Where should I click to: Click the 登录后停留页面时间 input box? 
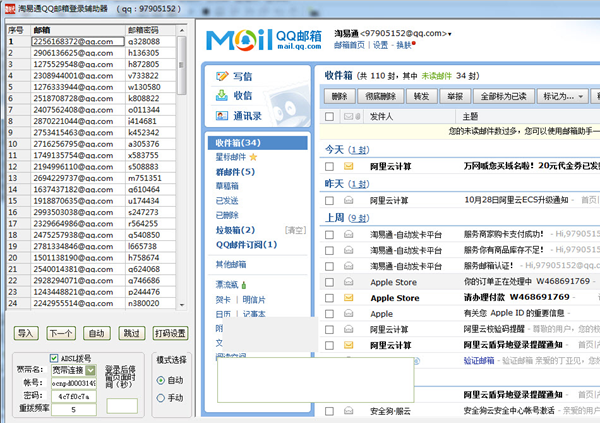(x=122, y=406)
